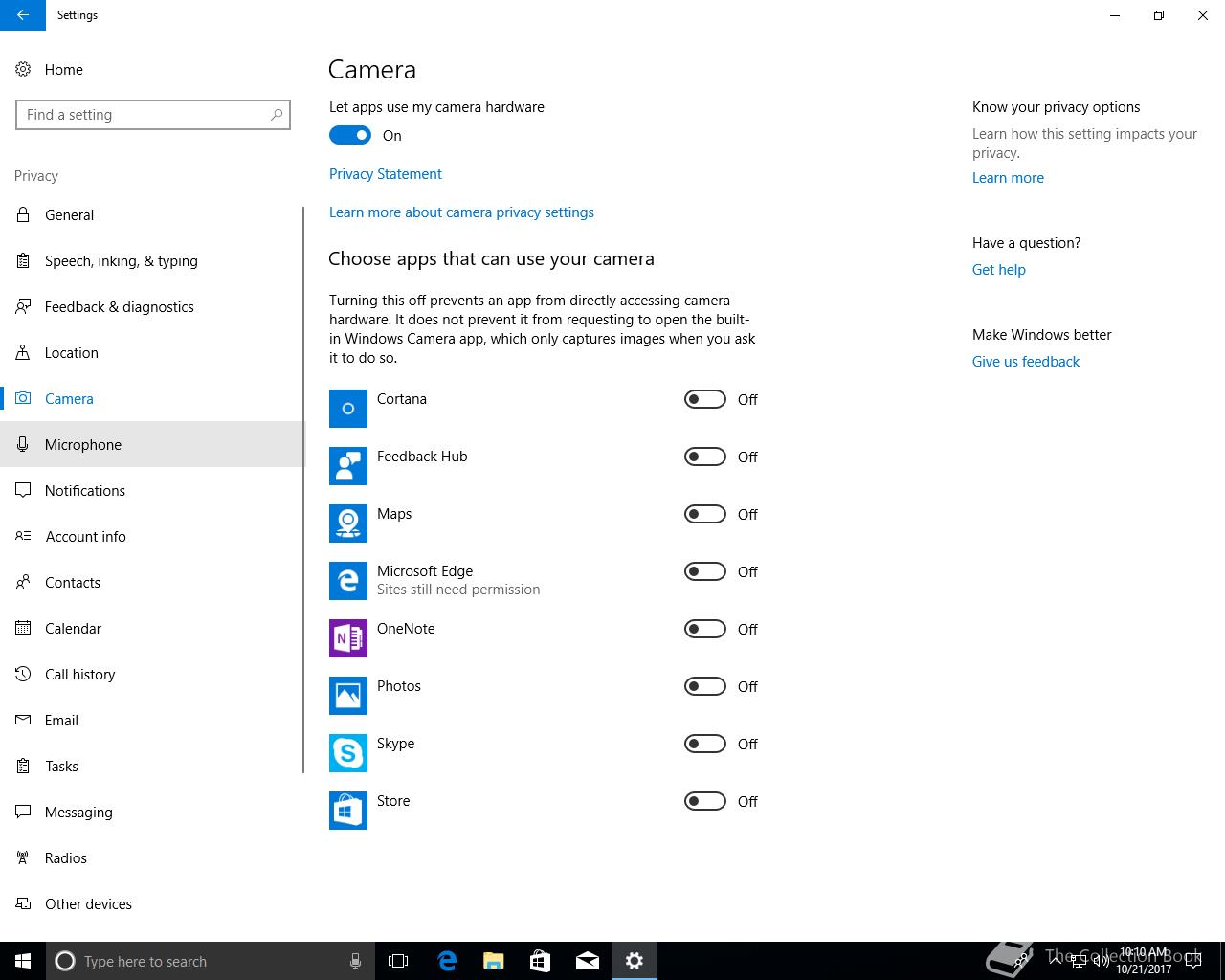
Task: Open Feedback & diagnostics settings
Action: (151, 306)
